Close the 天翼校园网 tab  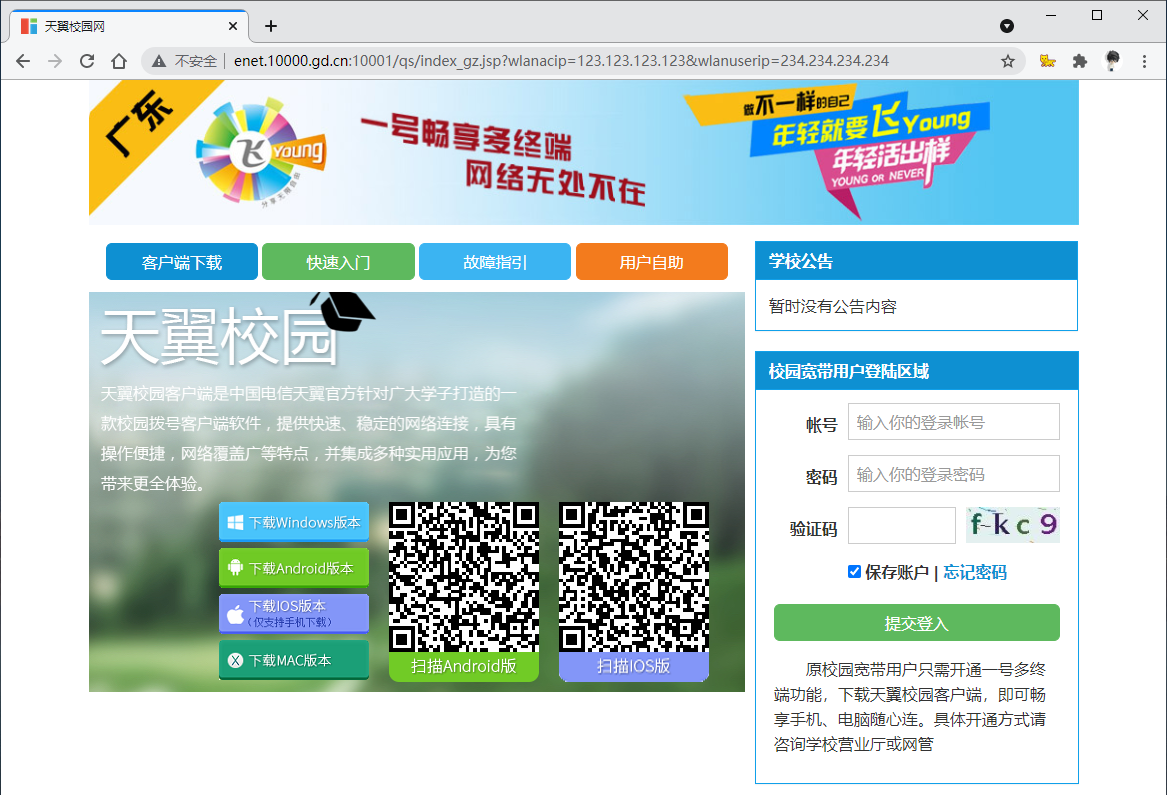(233, 26)
